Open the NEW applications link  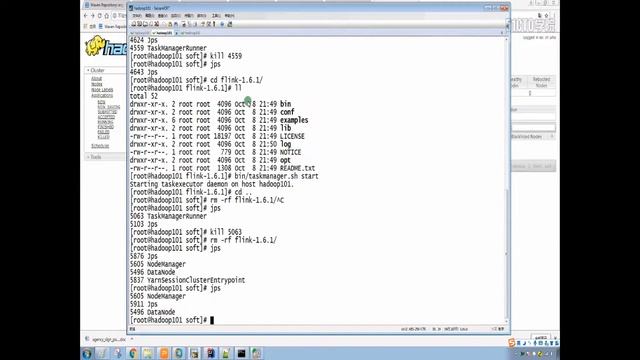pos(101,102)
